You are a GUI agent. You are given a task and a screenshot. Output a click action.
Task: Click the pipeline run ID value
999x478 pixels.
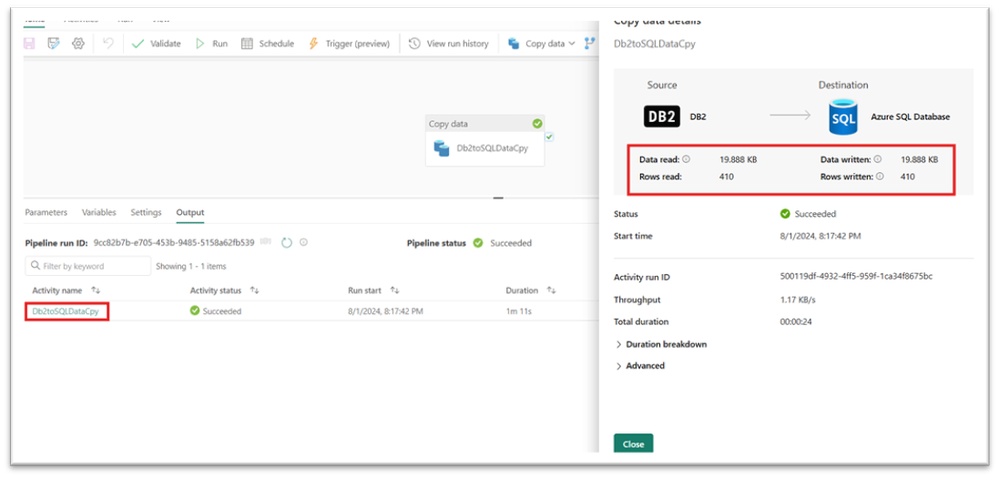point(174,243)
